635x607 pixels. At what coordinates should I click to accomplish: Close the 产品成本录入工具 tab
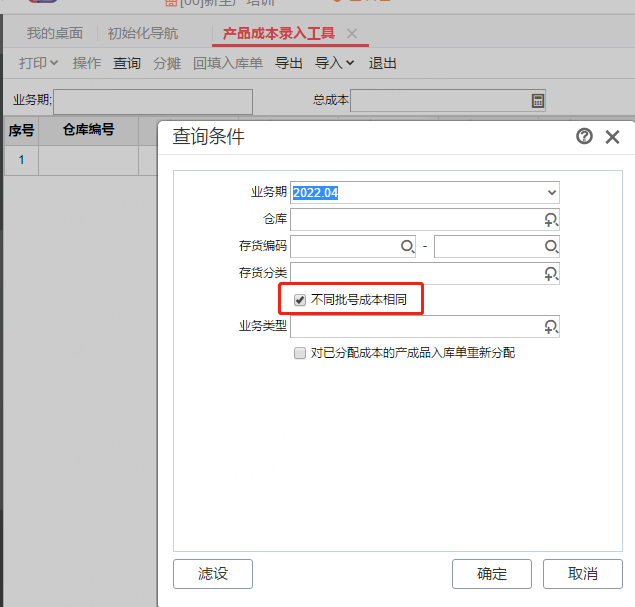pyautogui.click(x=352, y=34)
